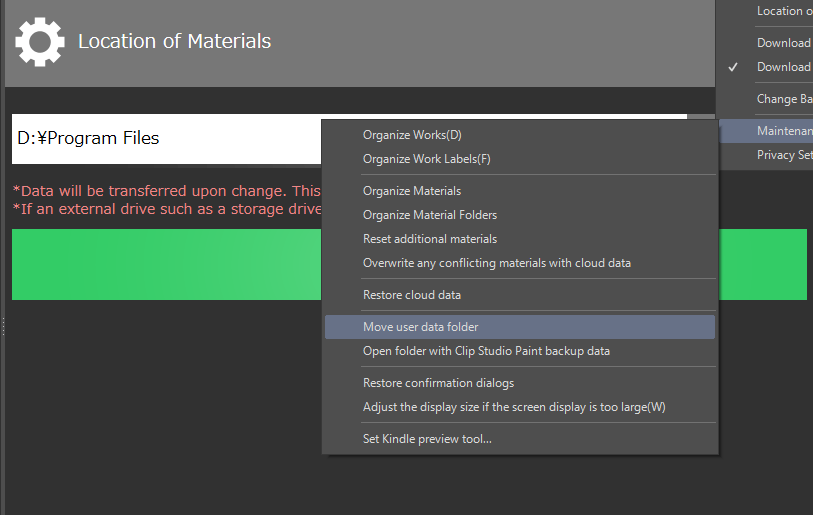This screenshot has width=813, height=515.
Task: Open folder with Clip Studio Paint backup data
Action: (x=486, y=351)
